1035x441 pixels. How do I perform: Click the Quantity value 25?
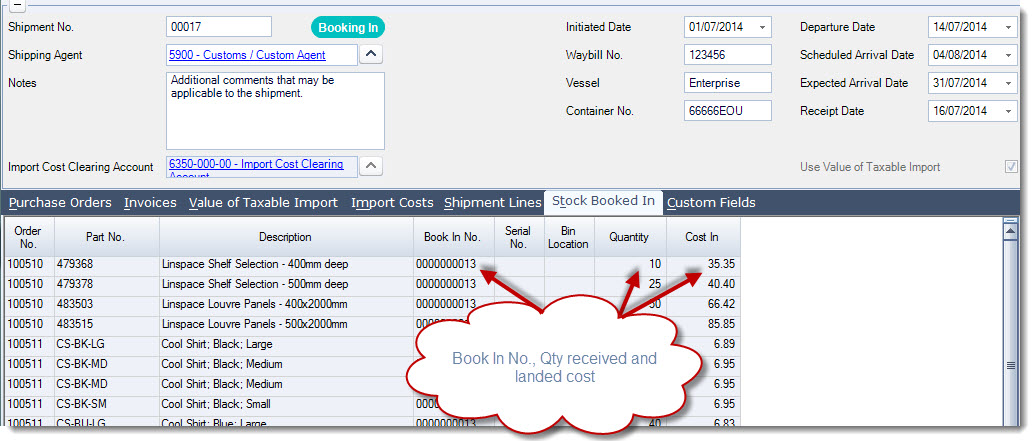pos(655,284)
